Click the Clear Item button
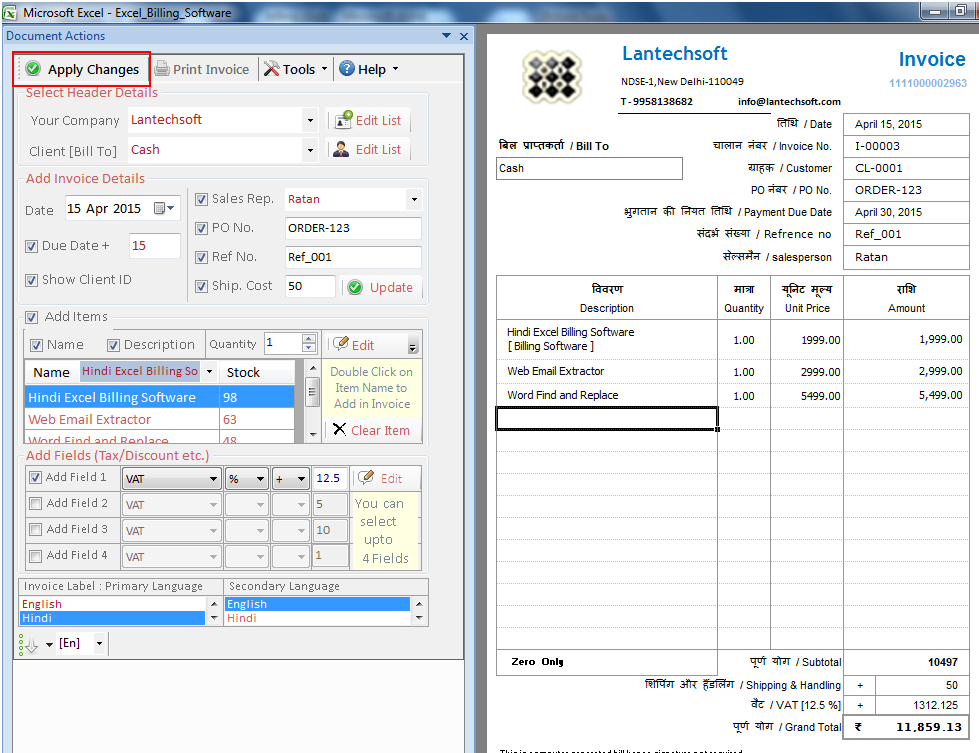Image resolution: width=979 pixels, height=753 pixels. (x=372, y=430)
